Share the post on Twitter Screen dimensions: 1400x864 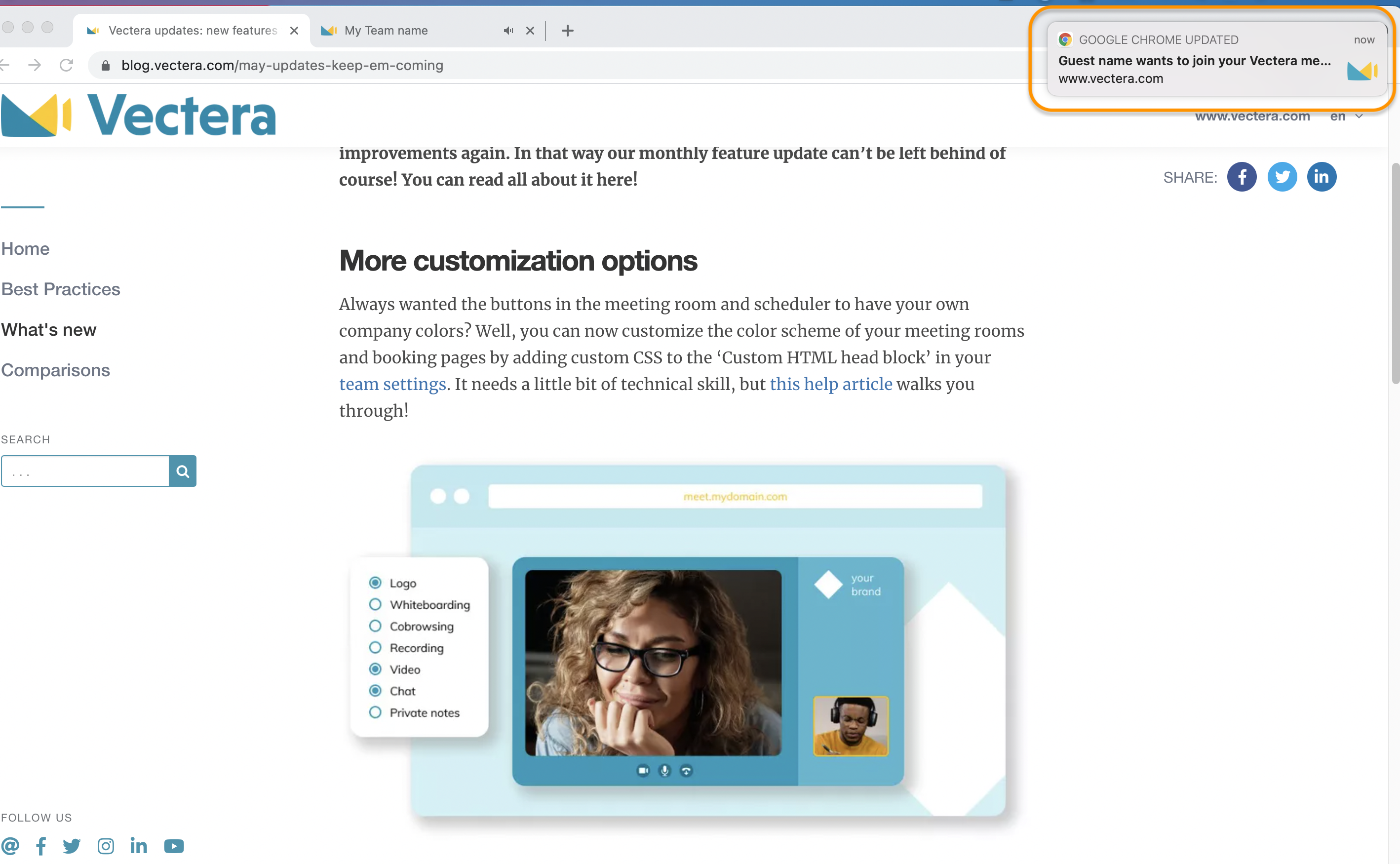point(1282,177)
